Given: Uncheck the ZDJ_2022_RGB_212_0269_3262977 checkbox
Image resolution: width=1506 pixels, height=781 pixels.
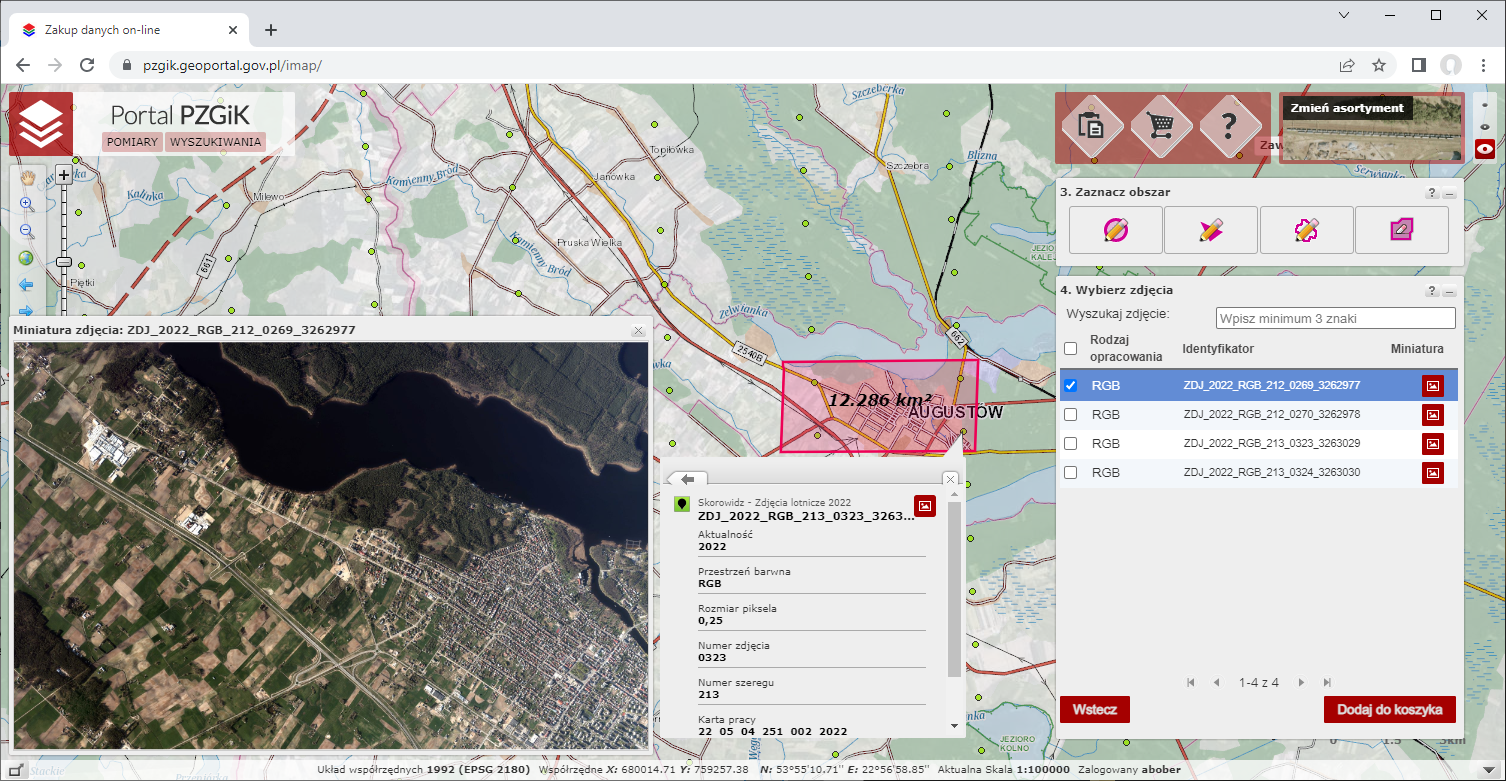Looking at the screenshot, I should 1071,385.
